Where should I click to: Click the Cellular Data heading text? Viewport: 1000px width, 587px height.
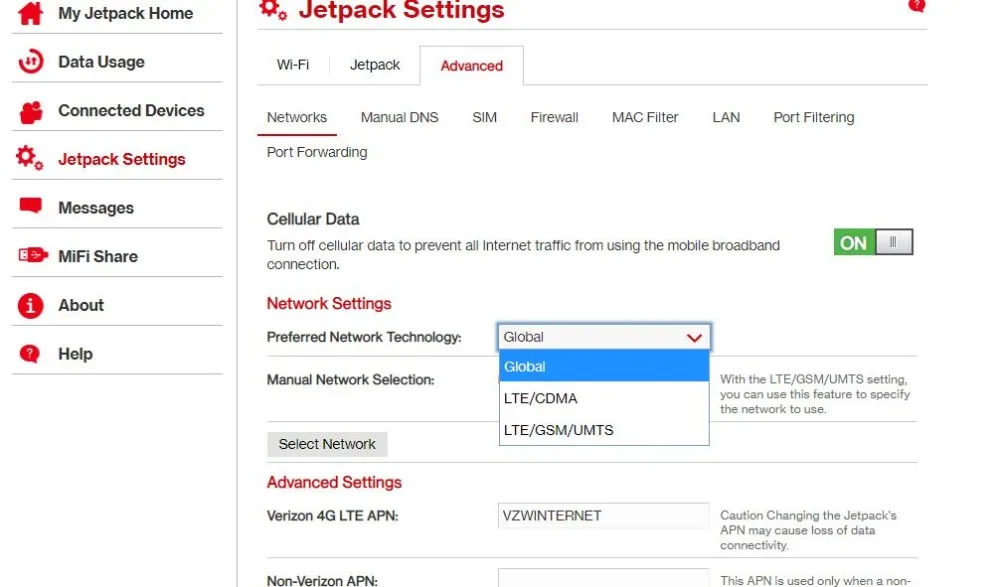[x=312, y=219]
